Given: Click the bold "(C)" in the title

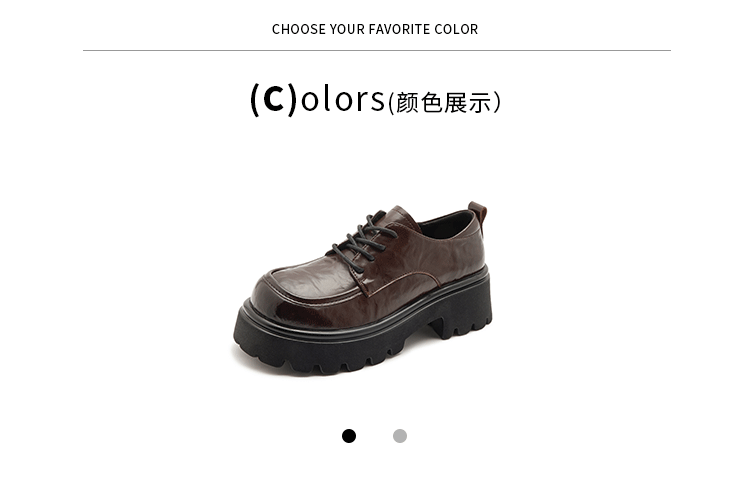Looking at the screenshot, I should pos(274,99).
